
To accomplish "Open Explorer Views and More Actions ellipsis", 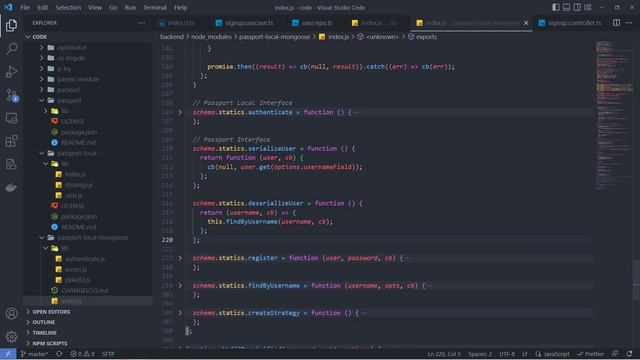I will click(142, 23).
